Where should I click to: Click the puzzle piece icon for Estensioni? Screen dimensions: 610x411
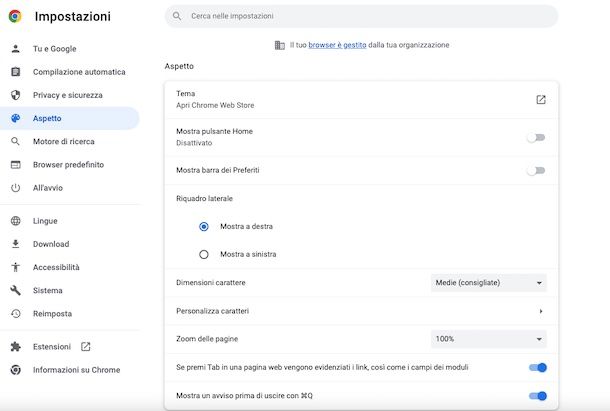(x=16, y=346)
